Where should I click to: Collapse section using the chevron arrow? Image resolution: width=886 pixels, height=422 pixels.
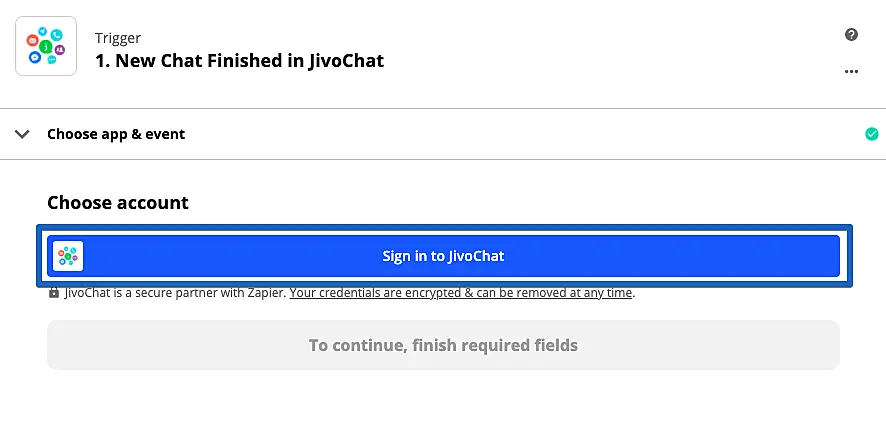click(x=23, y=134)
